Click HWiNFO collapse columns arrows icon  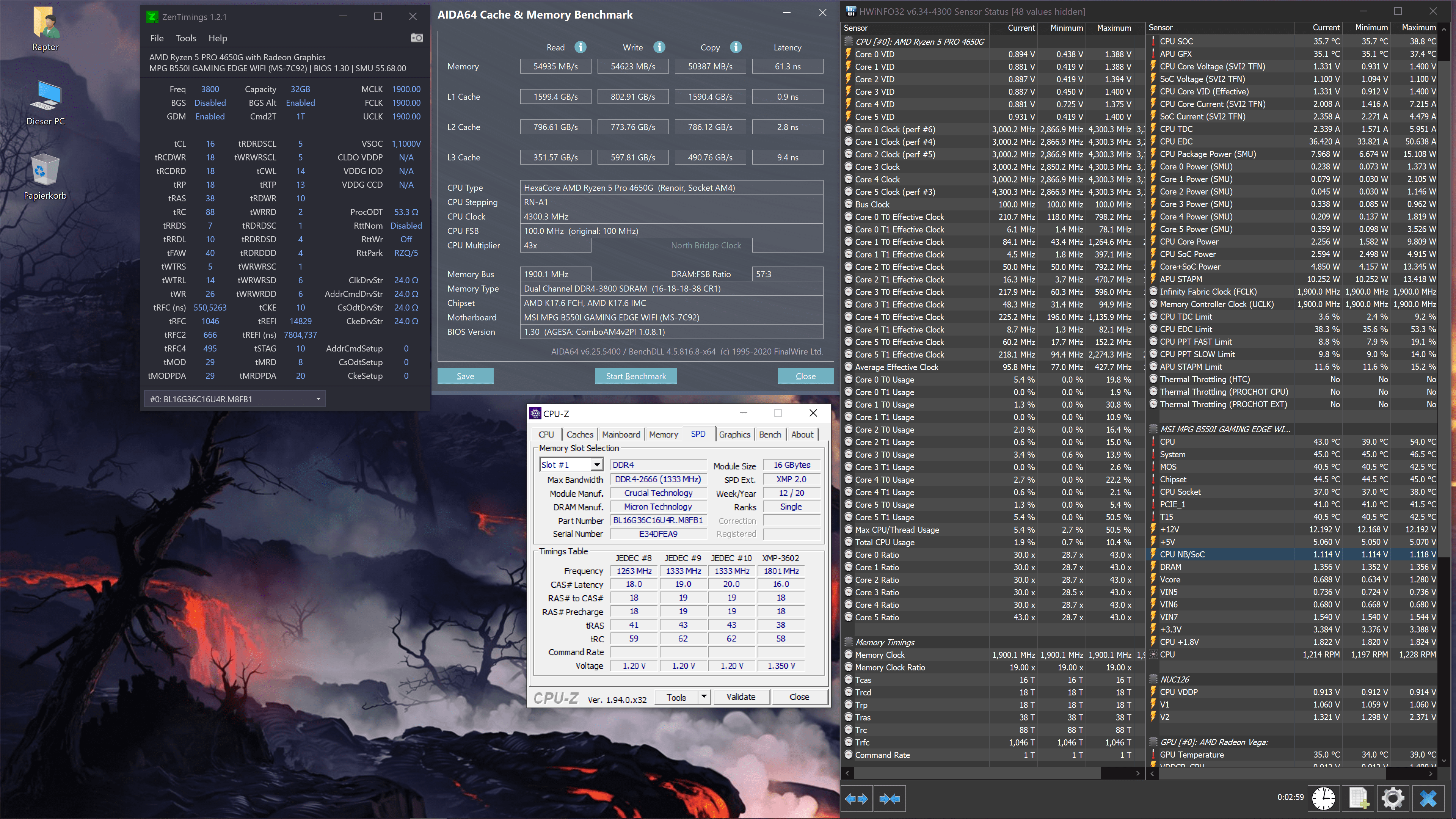[890, 798]
